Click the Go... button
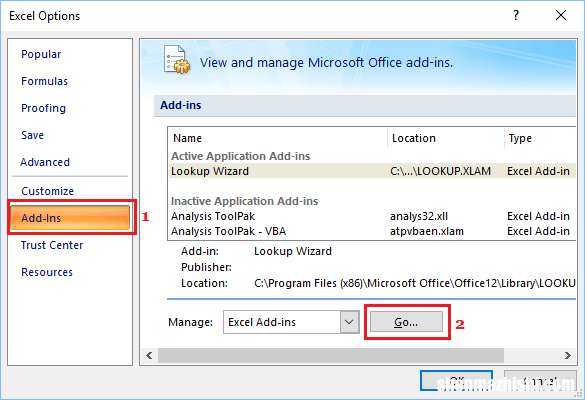The height and width of the screenshot is (400, 585). pos(406,322)
